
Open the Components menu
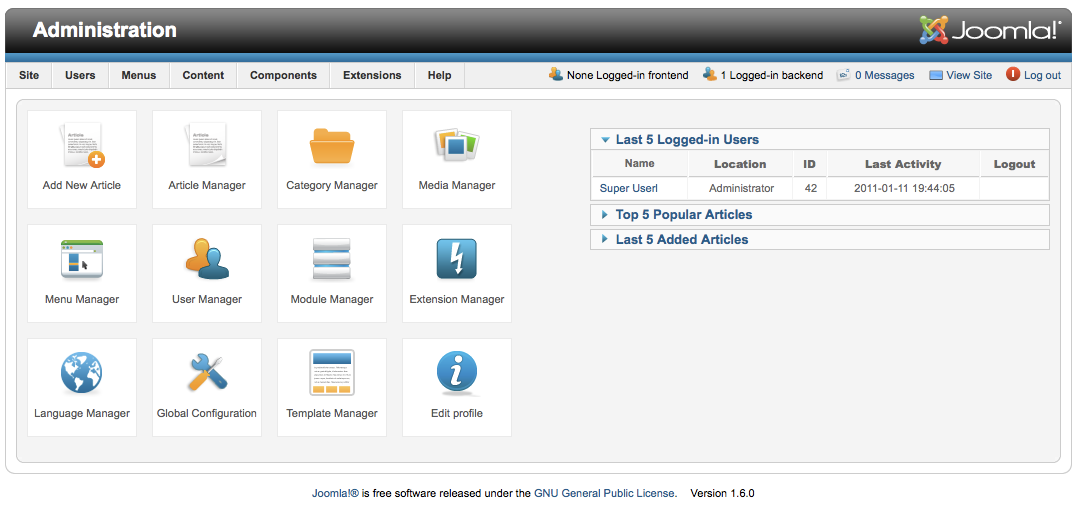click(x=283, y=76)
